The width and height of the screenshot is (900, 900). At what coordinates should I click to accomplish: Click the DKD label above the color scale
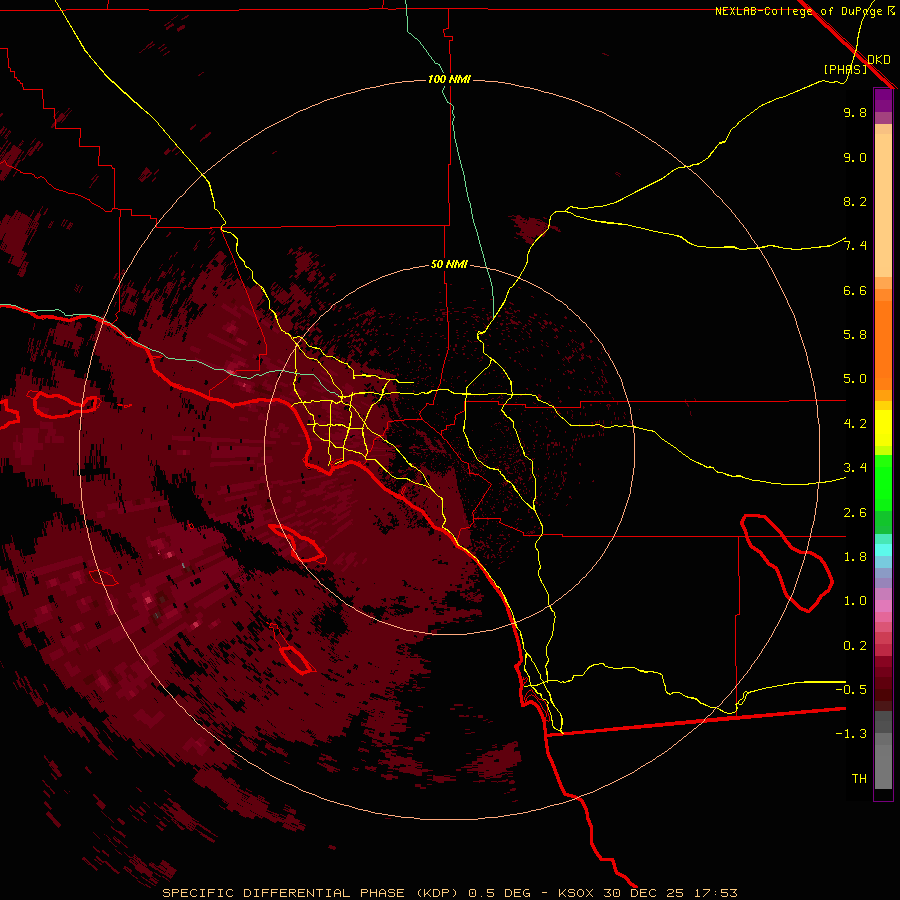click(879, 60)
